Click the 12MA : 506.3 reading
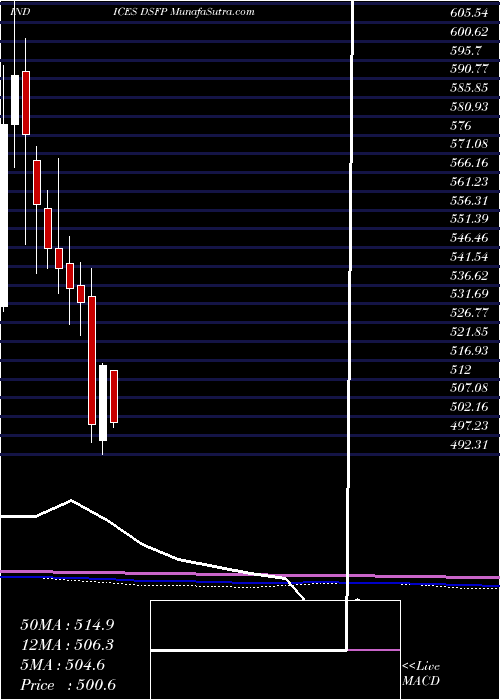The image size is (500, 700). click(x=67, y=645)
